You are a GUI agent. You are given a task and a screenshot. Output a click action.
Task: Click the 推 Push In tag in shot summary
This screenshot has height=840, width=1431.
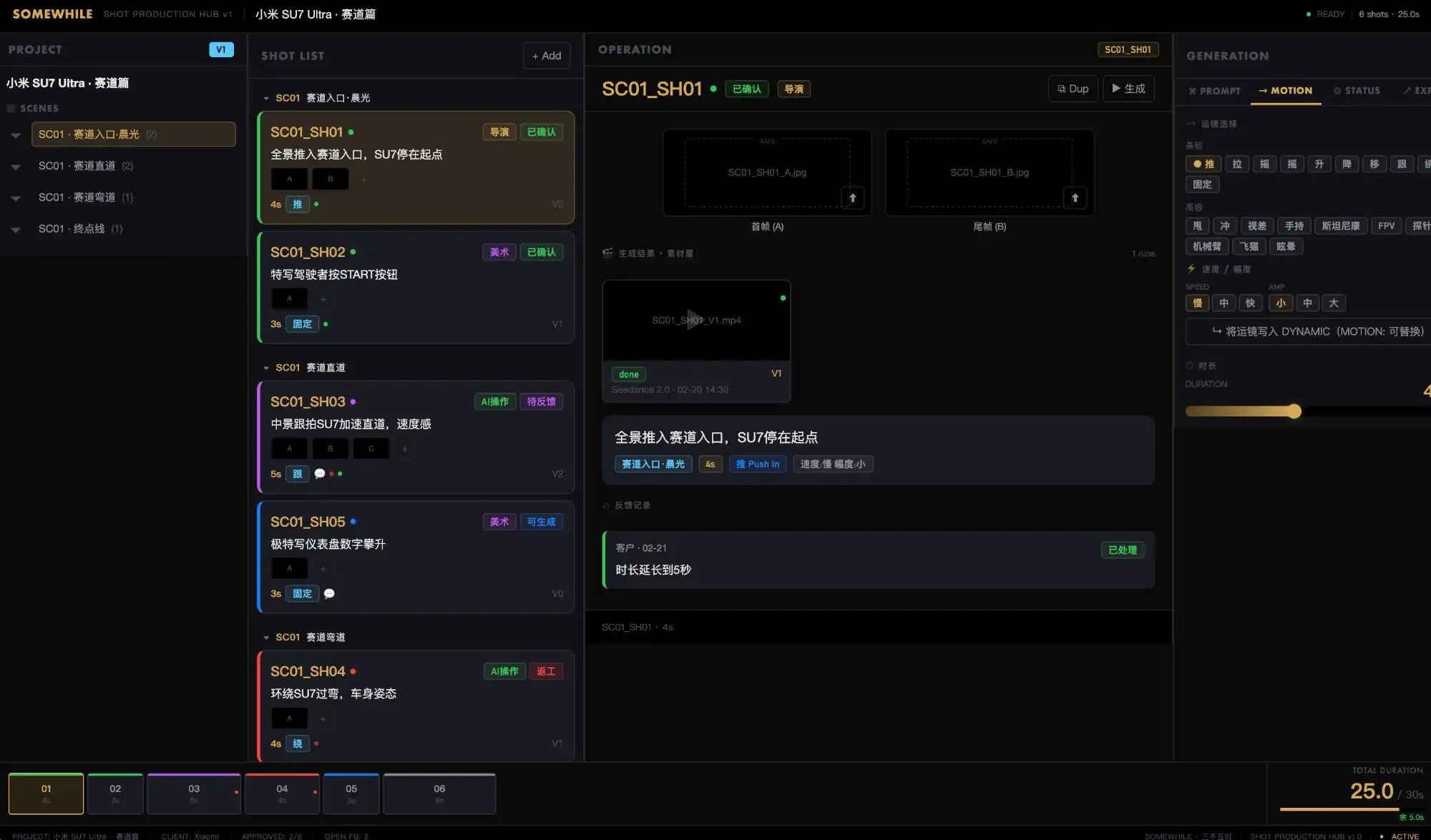[758, 464]
